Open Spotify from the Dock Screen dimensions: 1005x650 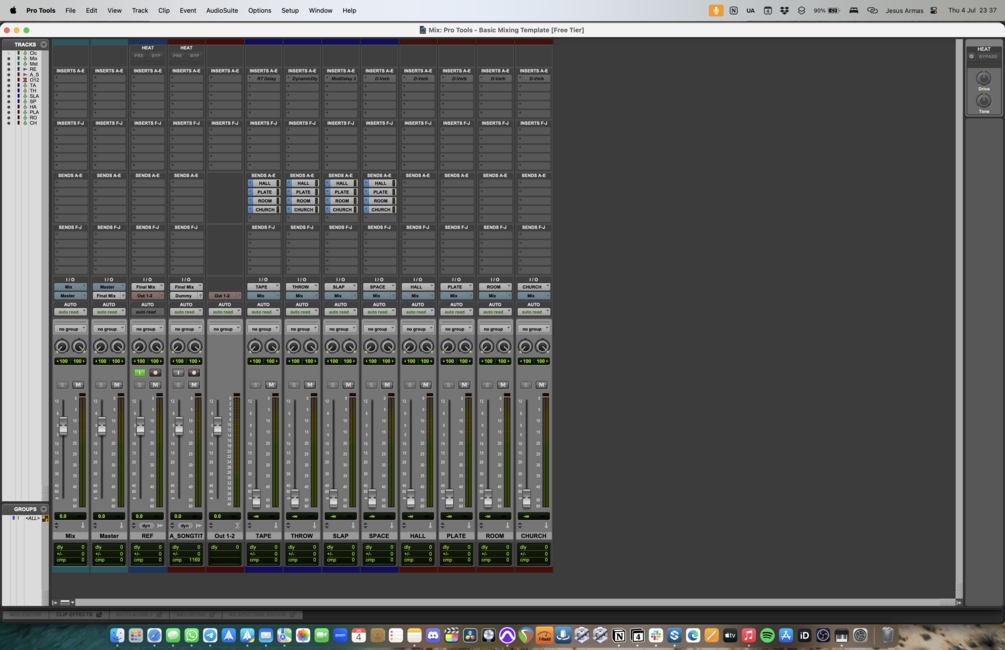767,635
